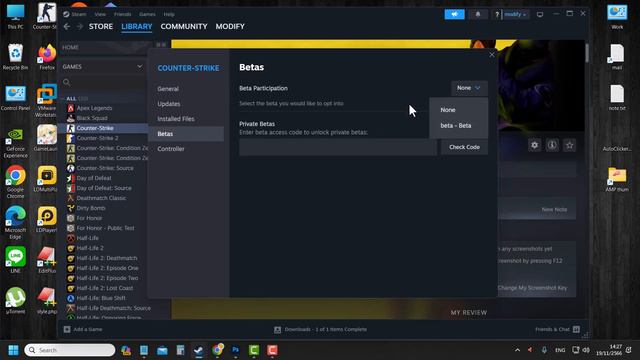Close the Counter-Strike properties dialog
The height and width of the screenshot is (360, 640).
tap(492, 54)
